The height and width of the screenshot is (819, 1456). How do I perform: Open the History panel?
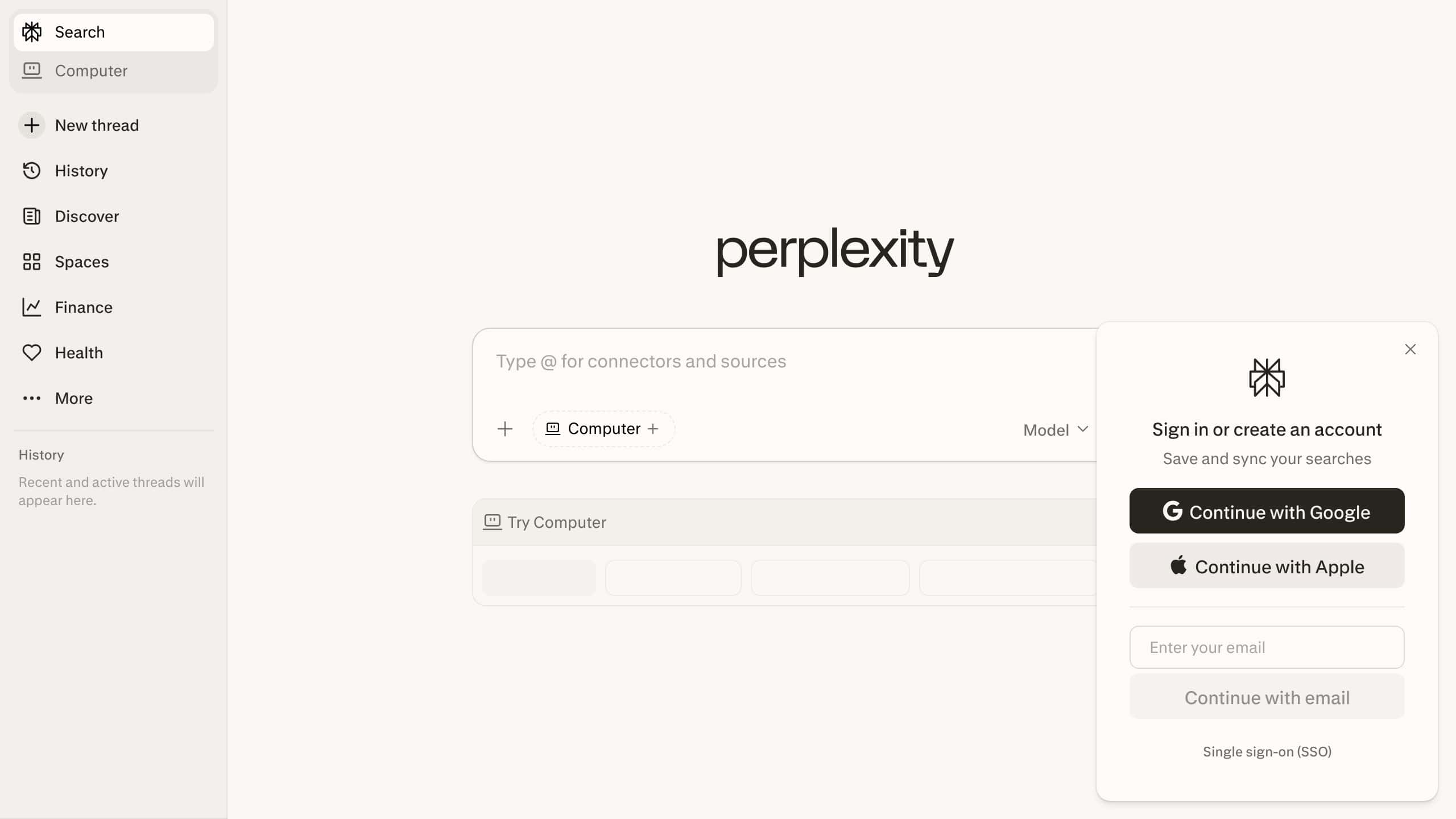pos(81,171)
